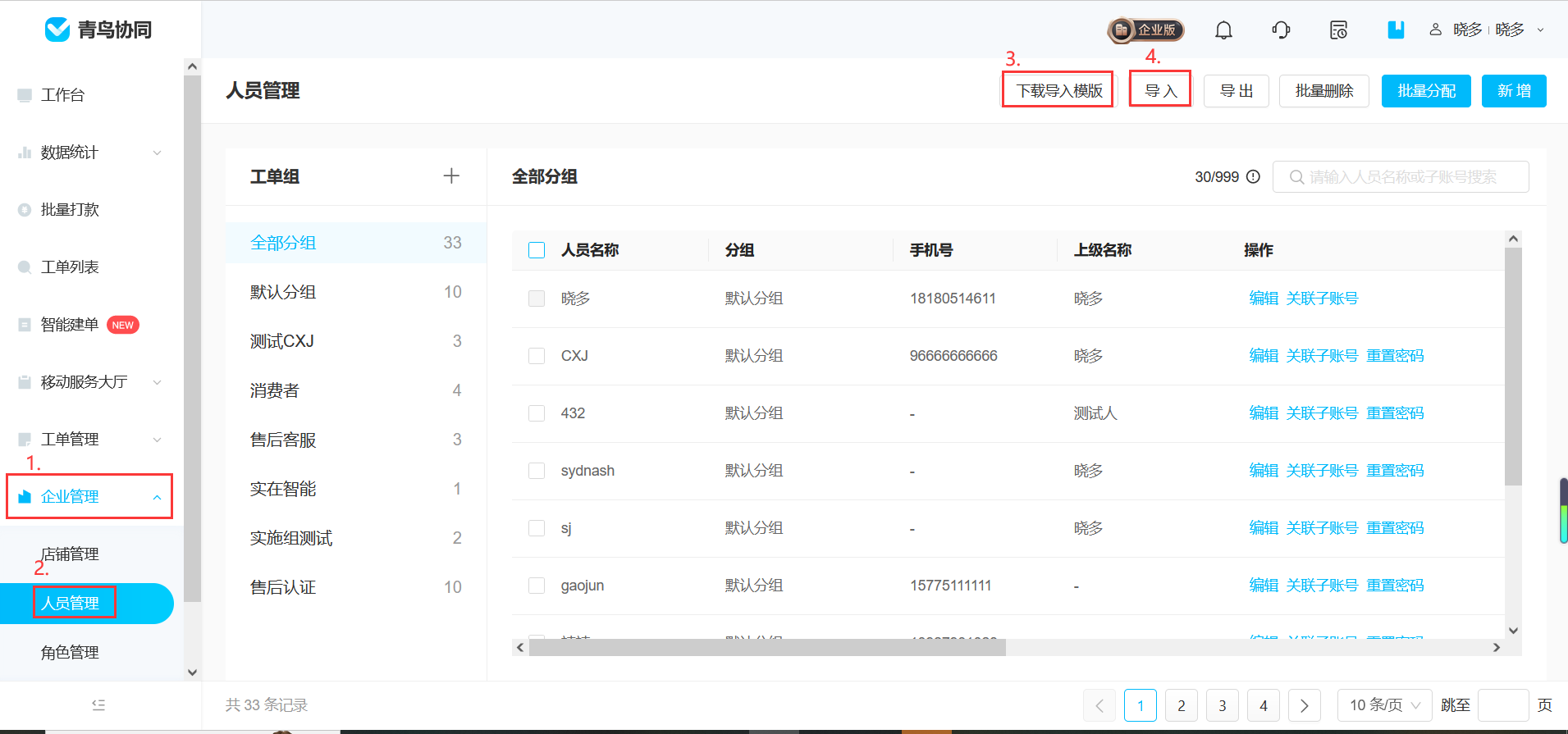Select the 售后客服 group

(356, 440)
